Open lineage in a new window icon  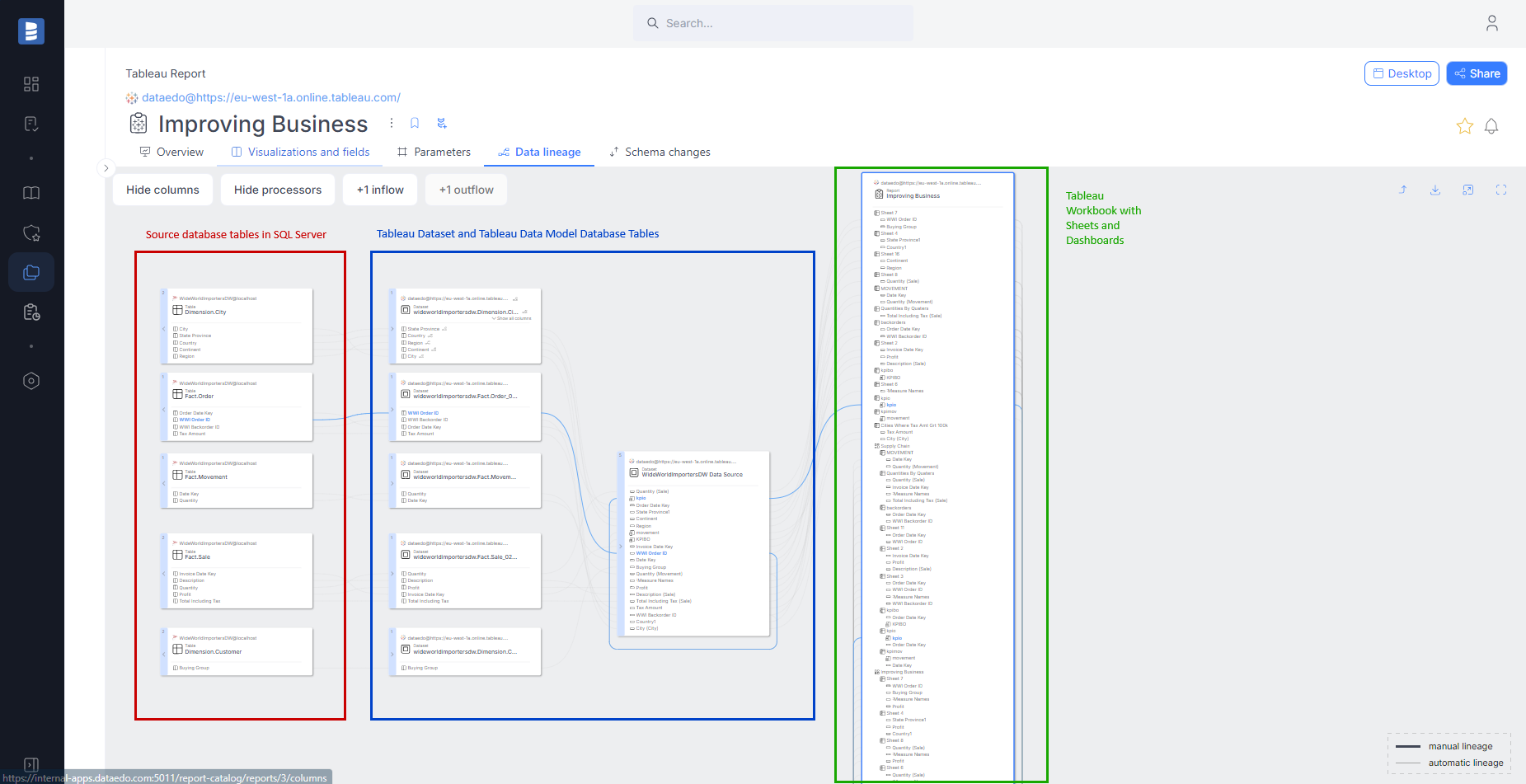[1468, 190]
